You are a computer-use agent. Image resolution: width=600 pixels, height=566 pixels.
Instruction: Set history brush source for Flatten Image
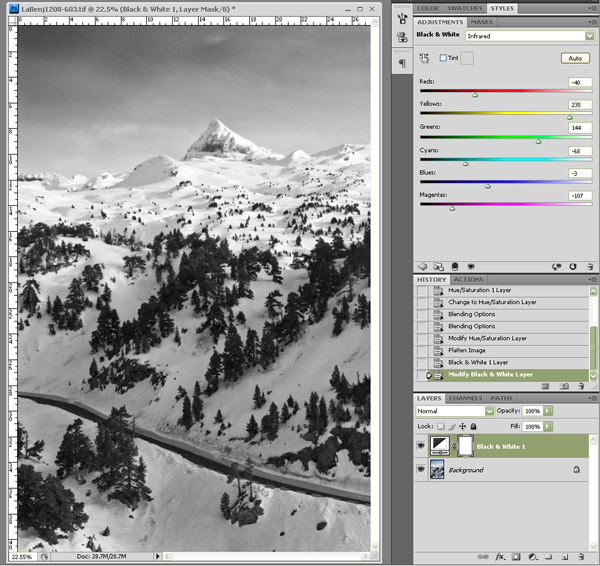coord(422,350)
